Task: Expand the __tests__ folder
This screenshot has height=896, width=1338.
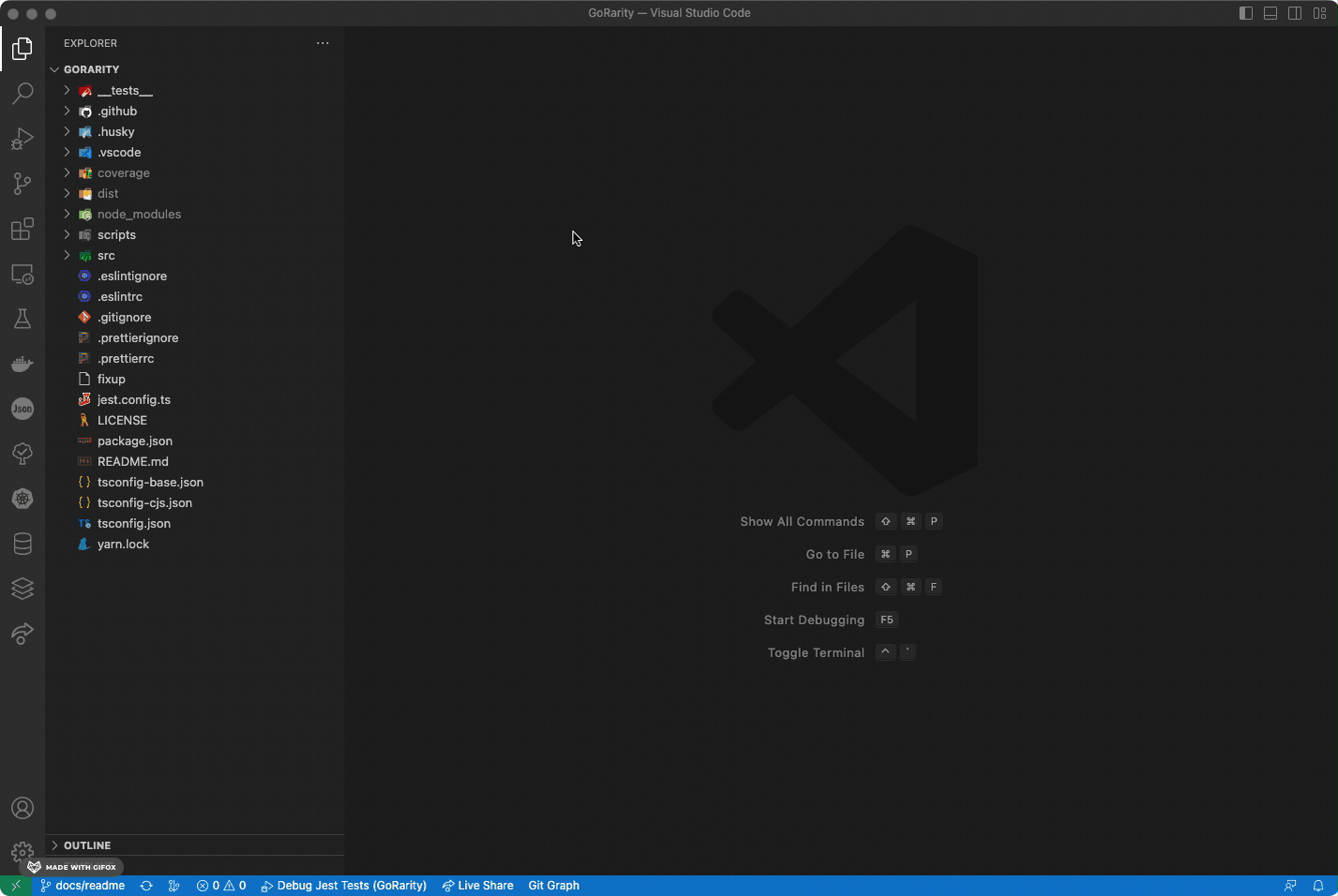Action: (194, 91)
